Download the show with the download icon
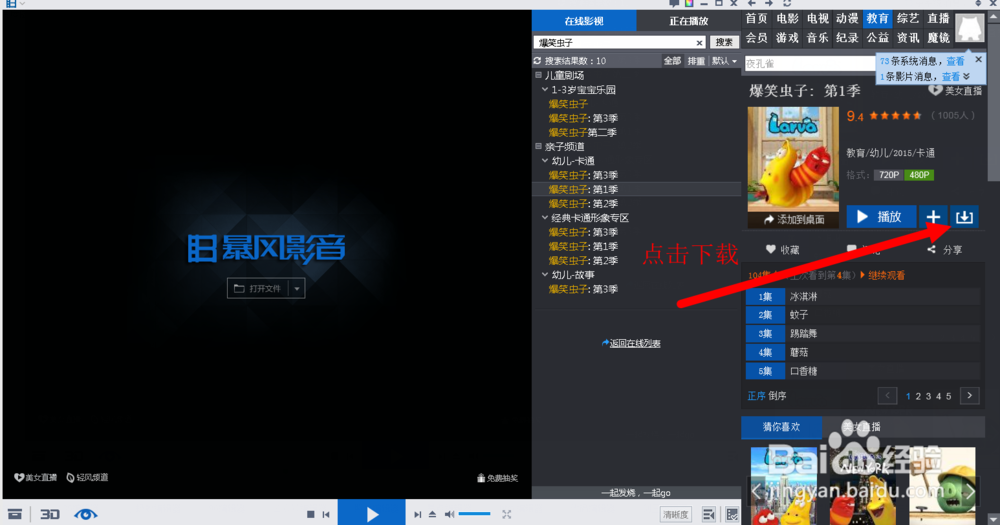Viewport: 1000px width, 525px height. [x=964, y=217]
